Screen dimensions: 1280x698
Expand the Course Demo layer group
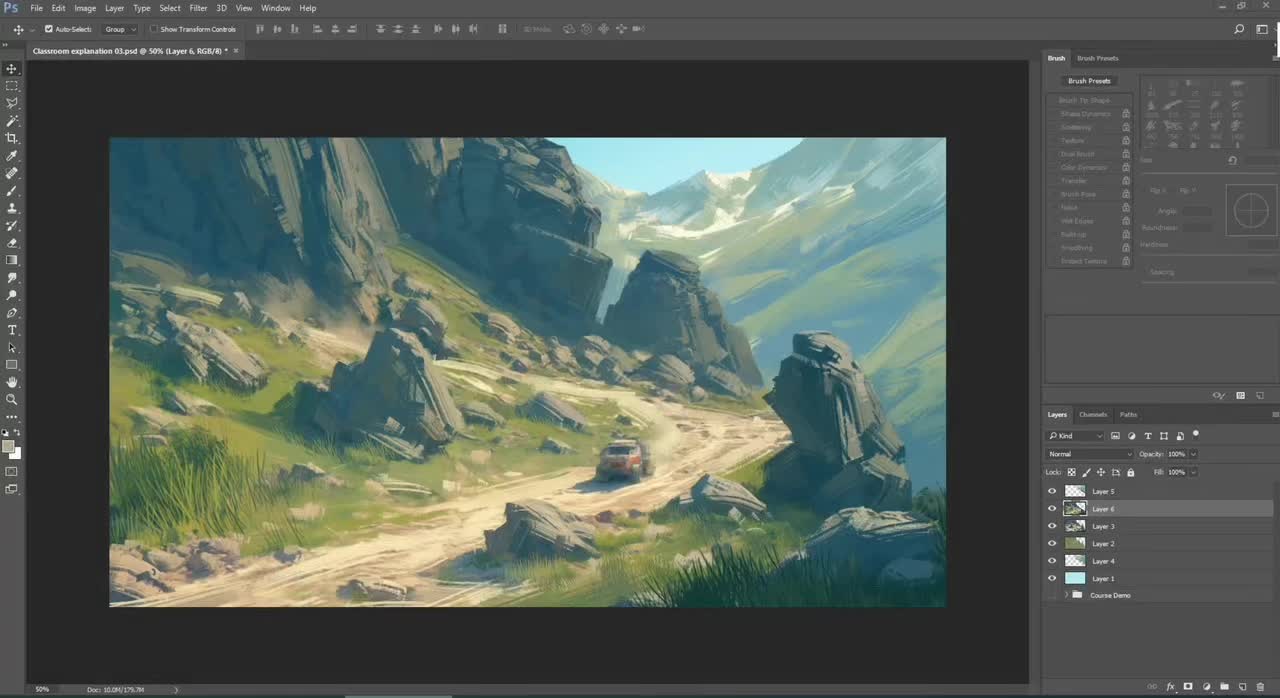tap(1067, 595)
